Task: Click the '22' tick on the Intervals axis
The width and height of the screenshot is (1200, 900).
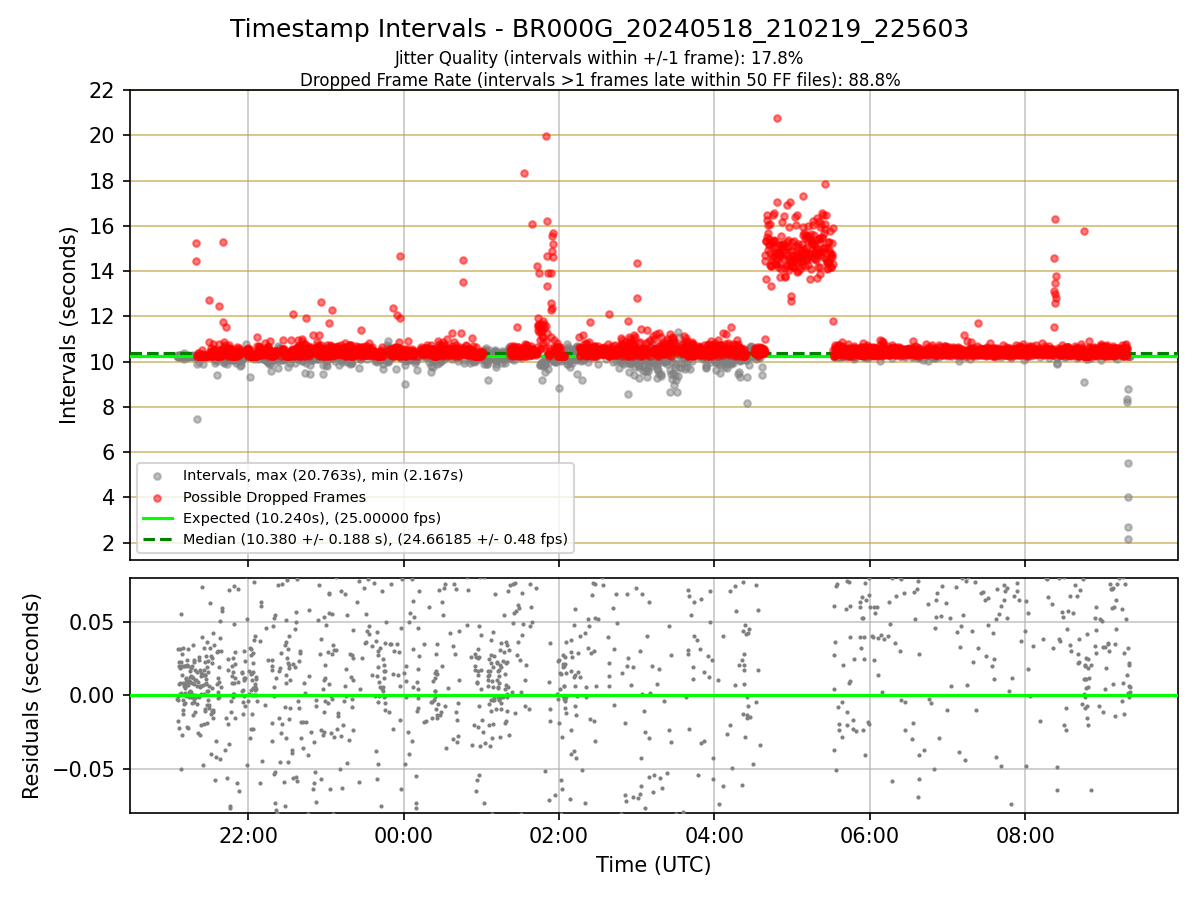Action: click(105, 90)
